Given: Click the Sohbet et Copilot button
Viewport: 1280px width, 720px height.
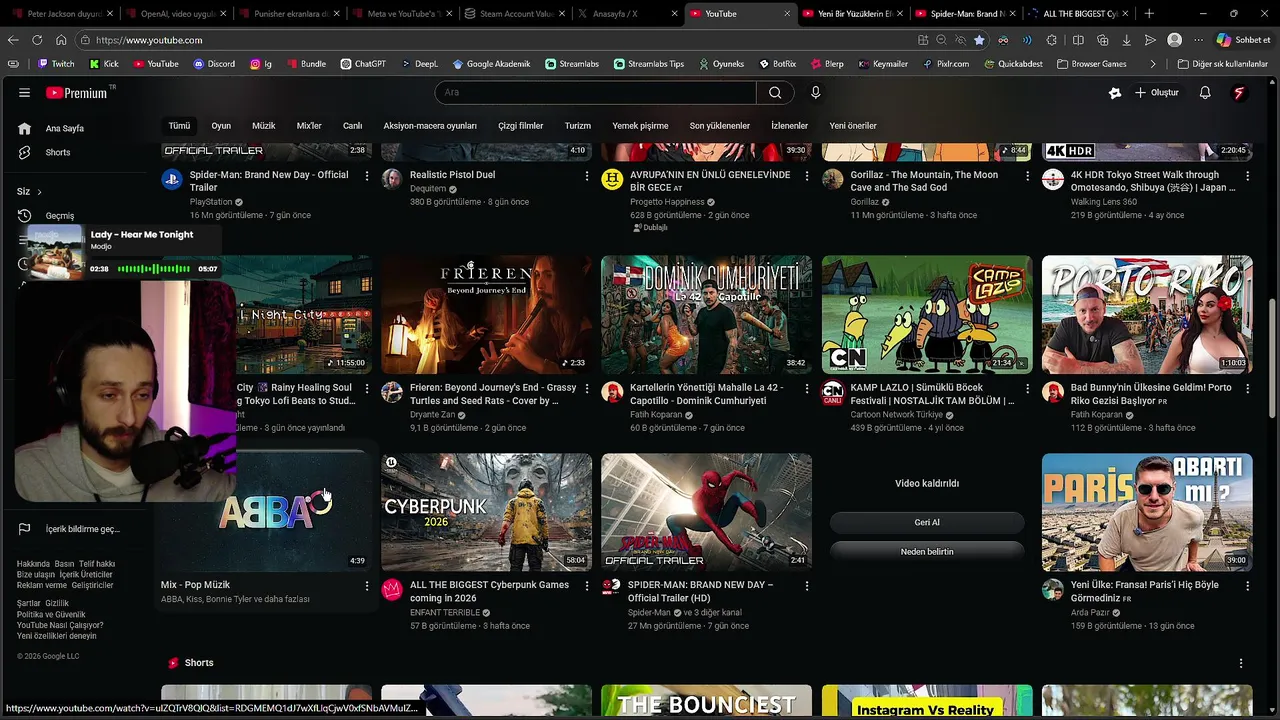Looking at the screenshot, I should coord(1243,40).
